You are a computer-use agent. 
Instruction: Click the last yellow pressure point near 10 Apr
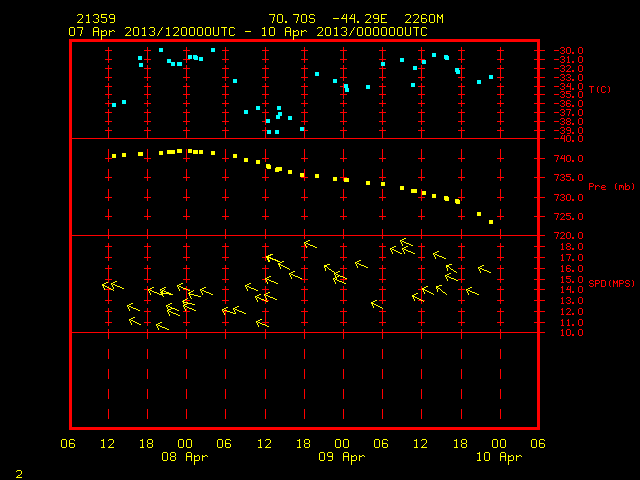click(x=491, y=222)
